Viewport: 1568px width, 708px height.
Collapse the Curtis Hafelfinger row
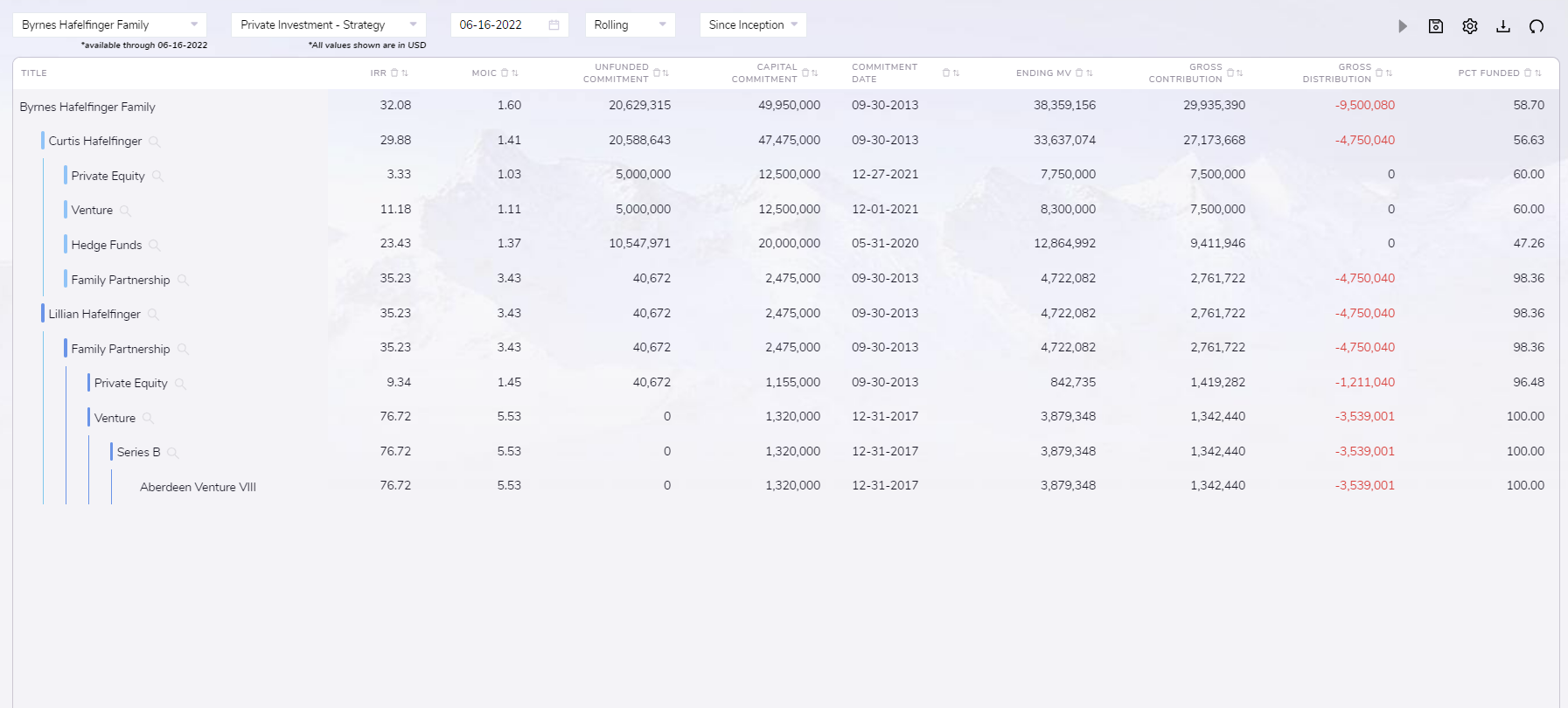[95, 141]
